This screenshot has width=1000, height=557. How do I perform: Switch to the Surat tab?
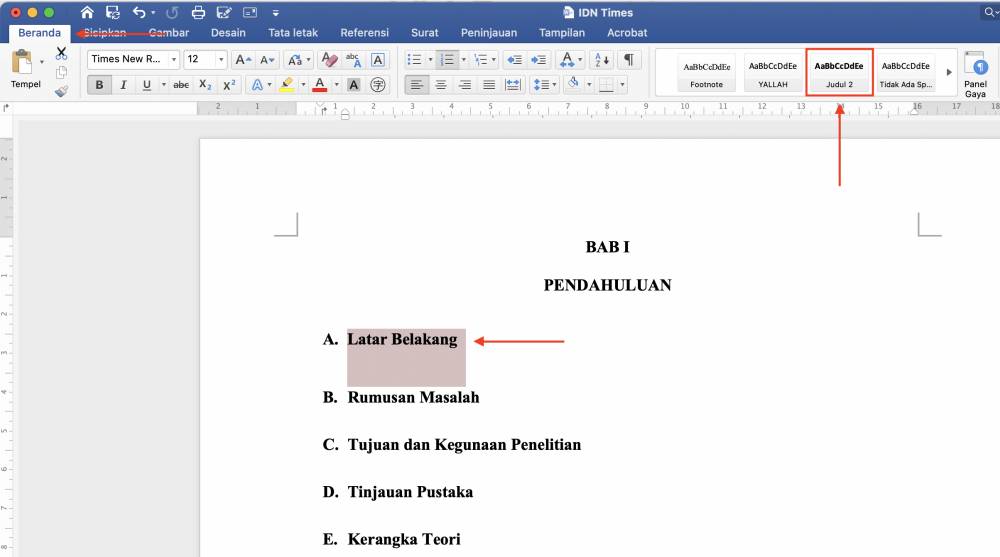[x=424, y=33]
